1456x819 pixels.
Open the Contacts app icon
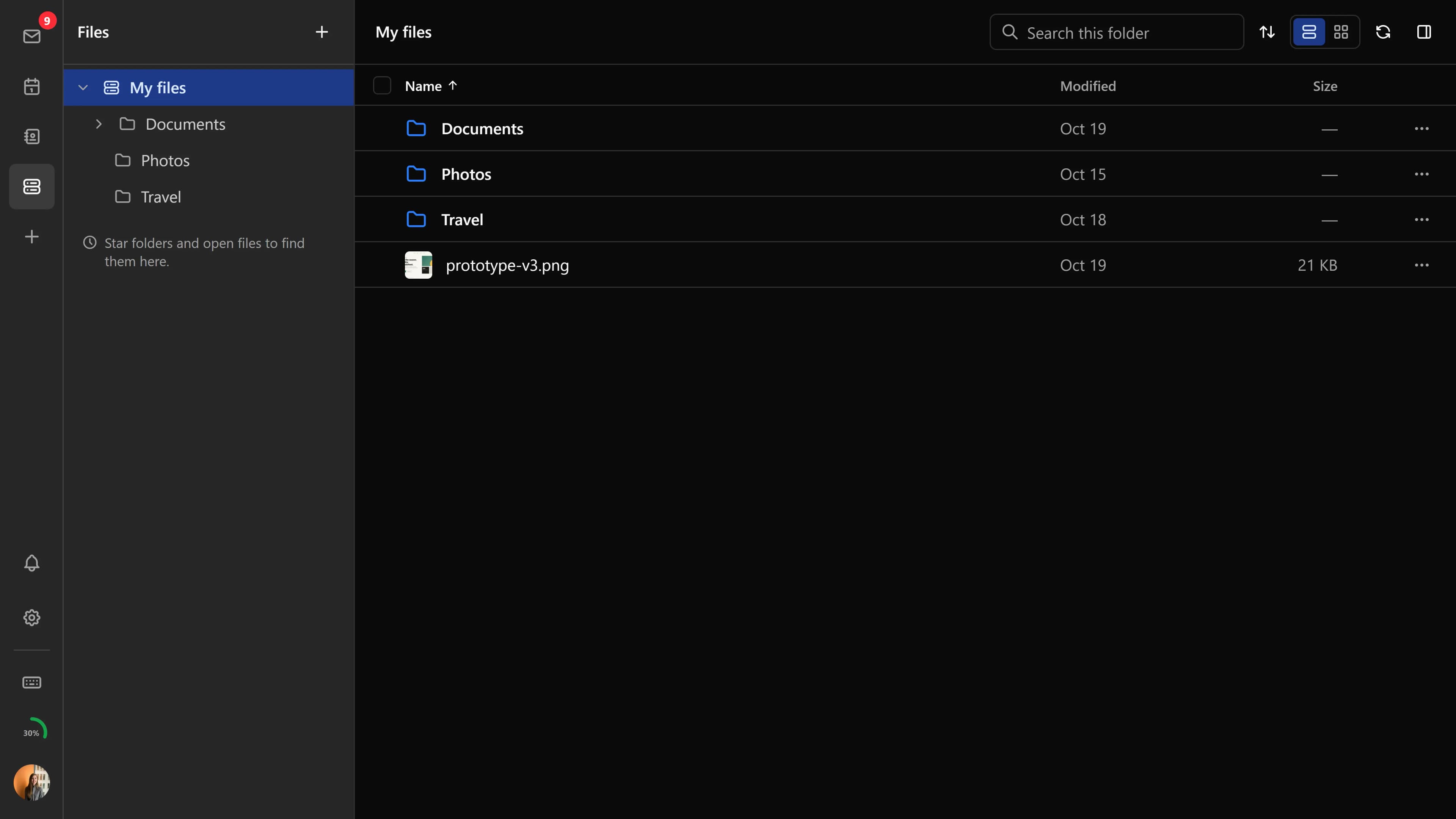point(31,136)
